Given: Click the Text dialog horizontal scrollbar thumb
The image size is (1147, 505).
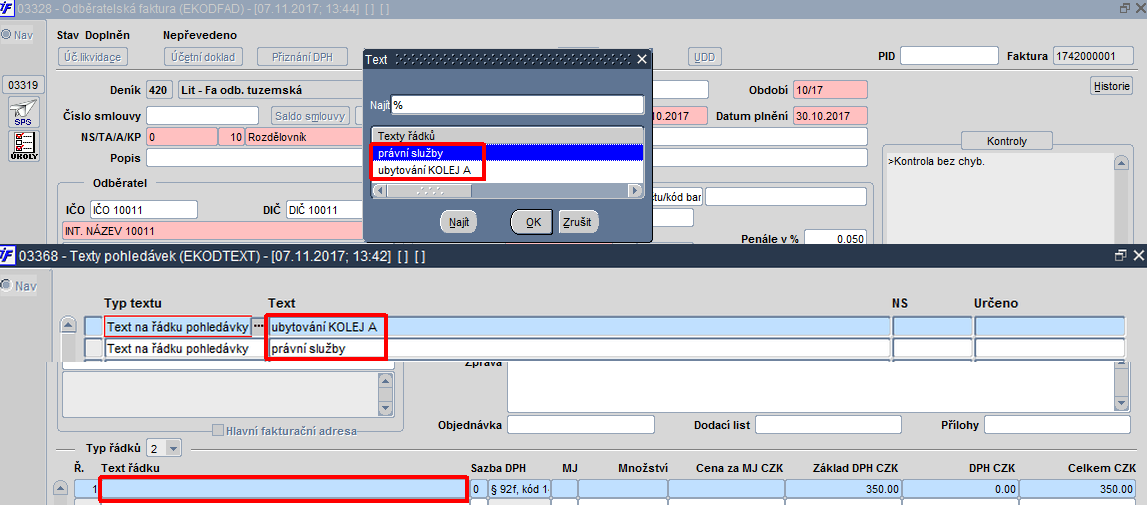Looking at the screenshot, I should [429, 190].
